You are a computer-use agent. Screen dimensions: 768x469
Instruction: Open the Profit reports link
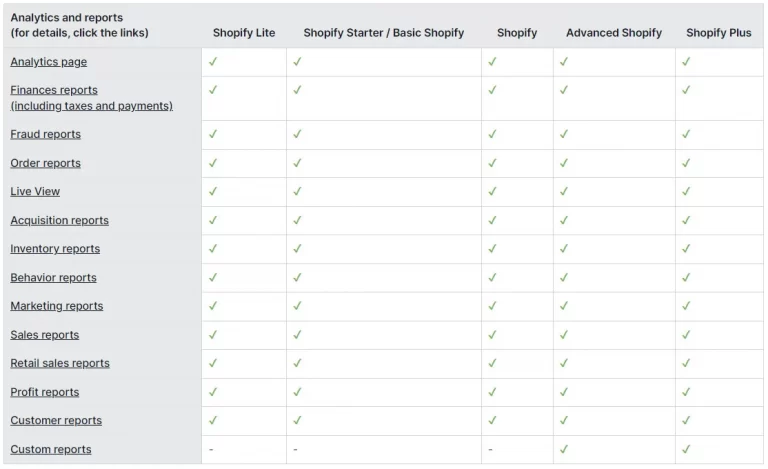click(45, 392)
